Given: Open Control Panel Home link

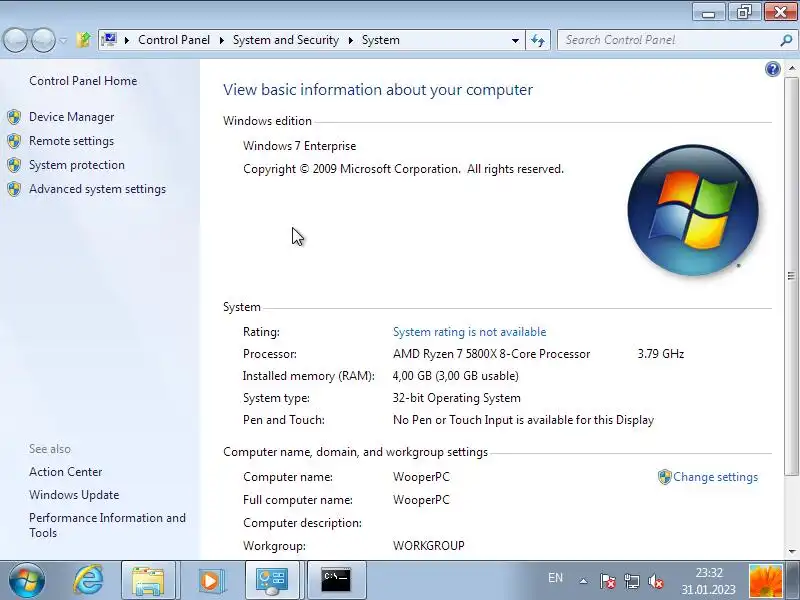Looking at the screenshot, I should (83, 81).
